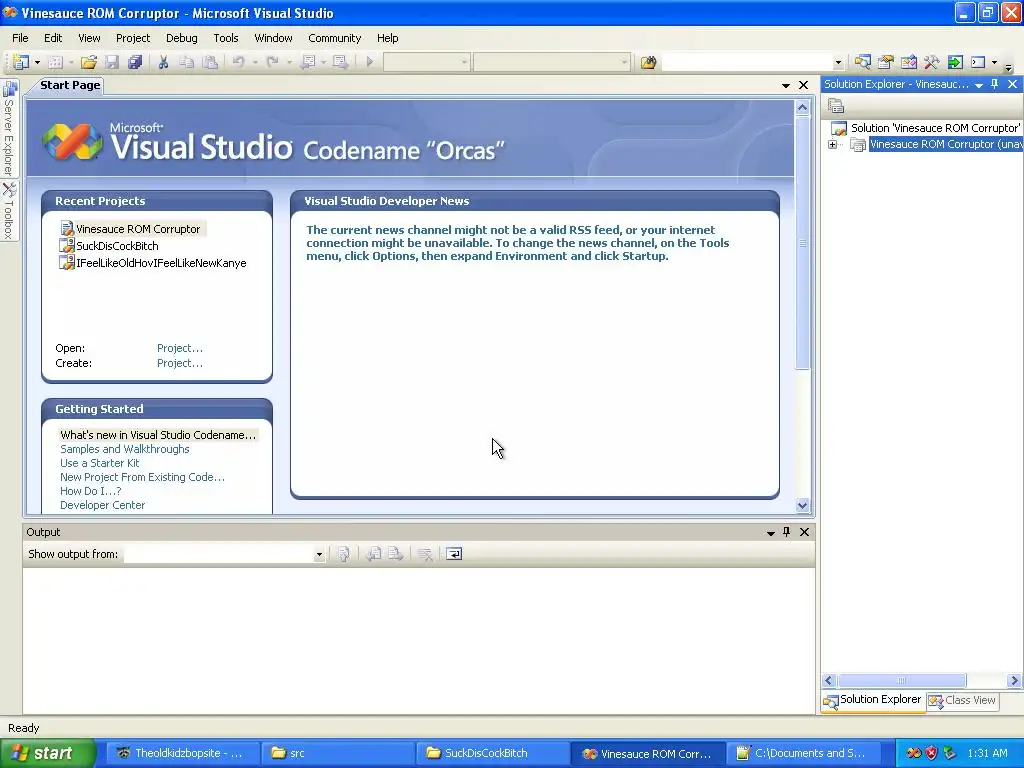Click the Undo arrow icon

tap(238, 62)
